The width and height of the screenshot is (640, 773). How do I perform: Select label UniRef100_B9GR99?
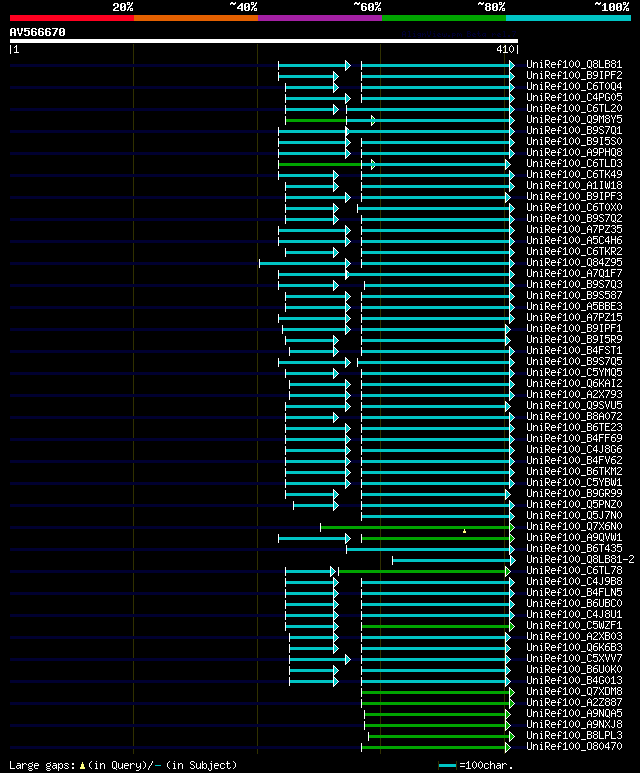(x=574, y=493)
